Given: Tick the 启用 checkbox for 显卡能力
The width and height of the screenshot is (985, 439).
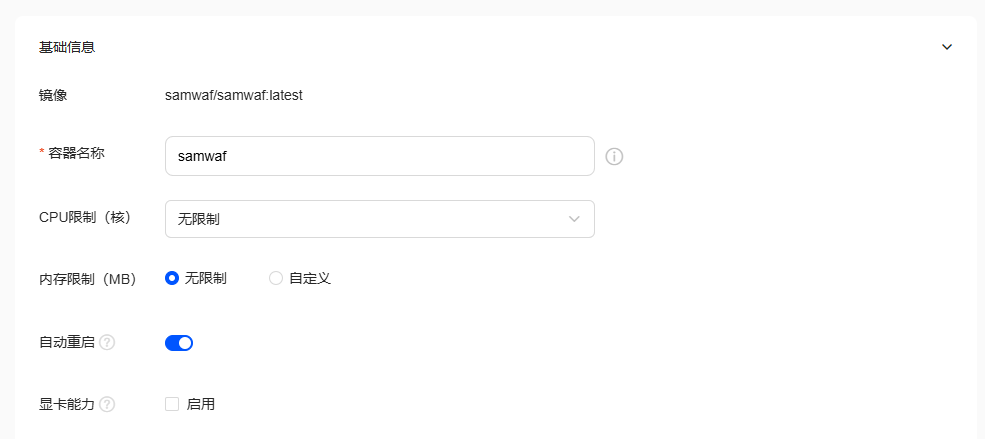Looking at the screenshot, I should click(172, 404).
